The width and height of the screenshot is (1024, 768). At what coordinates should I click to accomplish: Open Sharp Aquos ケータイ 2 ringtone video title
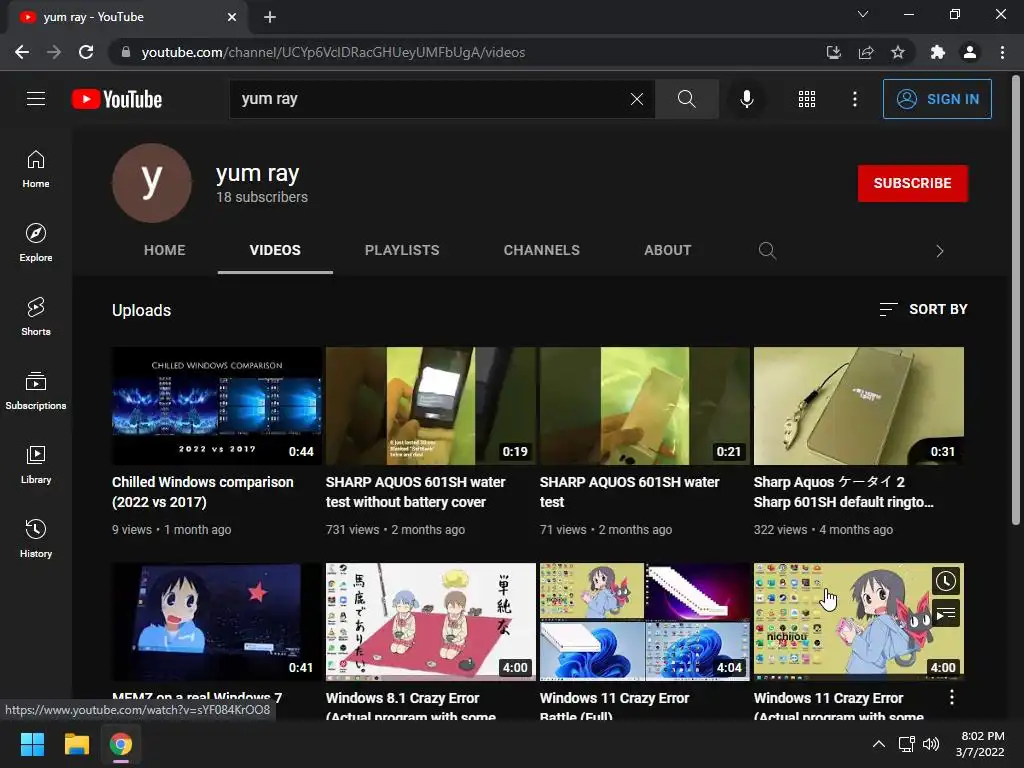pos(844,492)
